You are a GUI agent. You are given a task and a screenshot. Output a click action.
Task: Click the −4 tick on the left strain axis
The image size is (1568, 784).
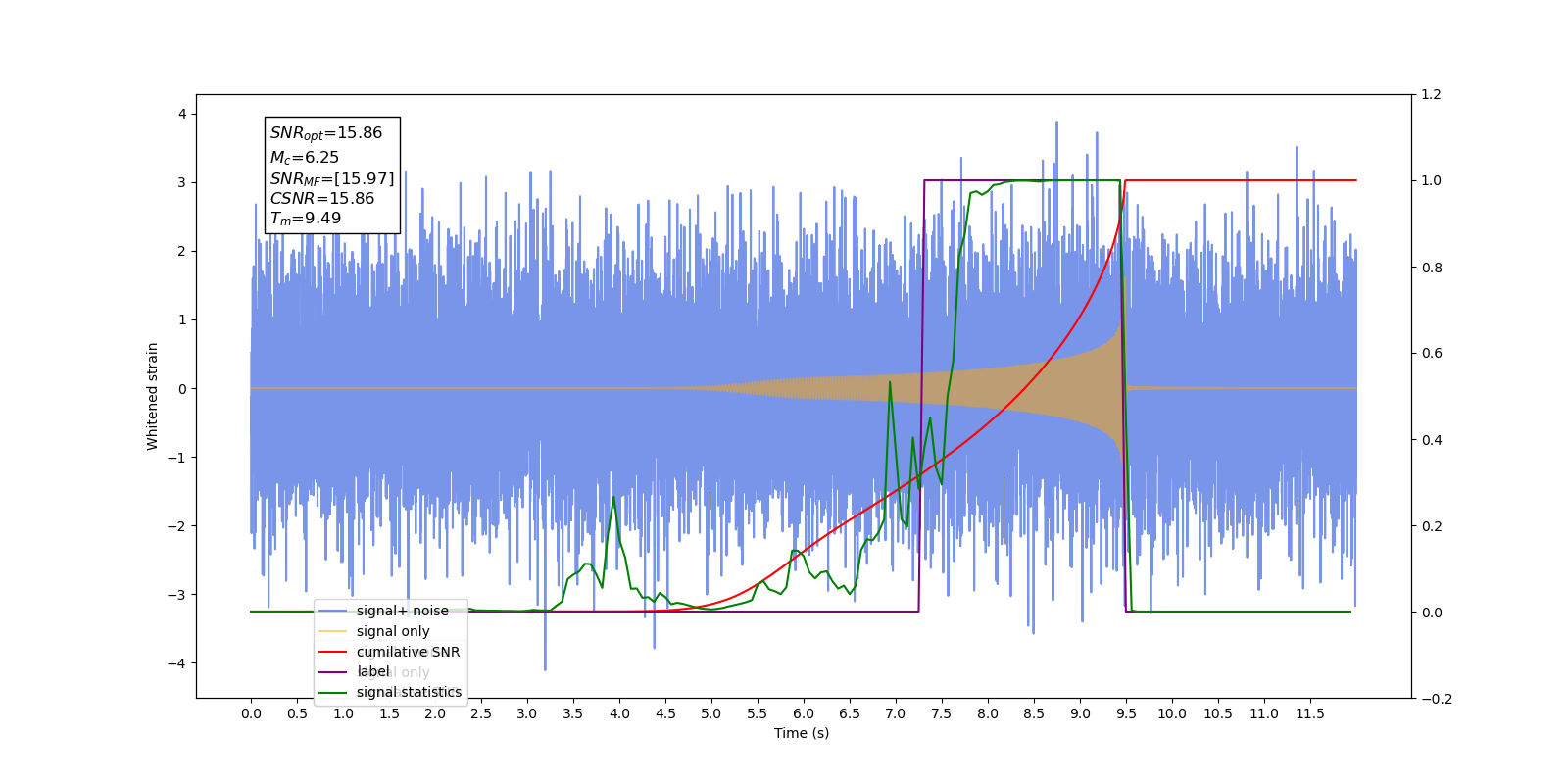point(176,663)
